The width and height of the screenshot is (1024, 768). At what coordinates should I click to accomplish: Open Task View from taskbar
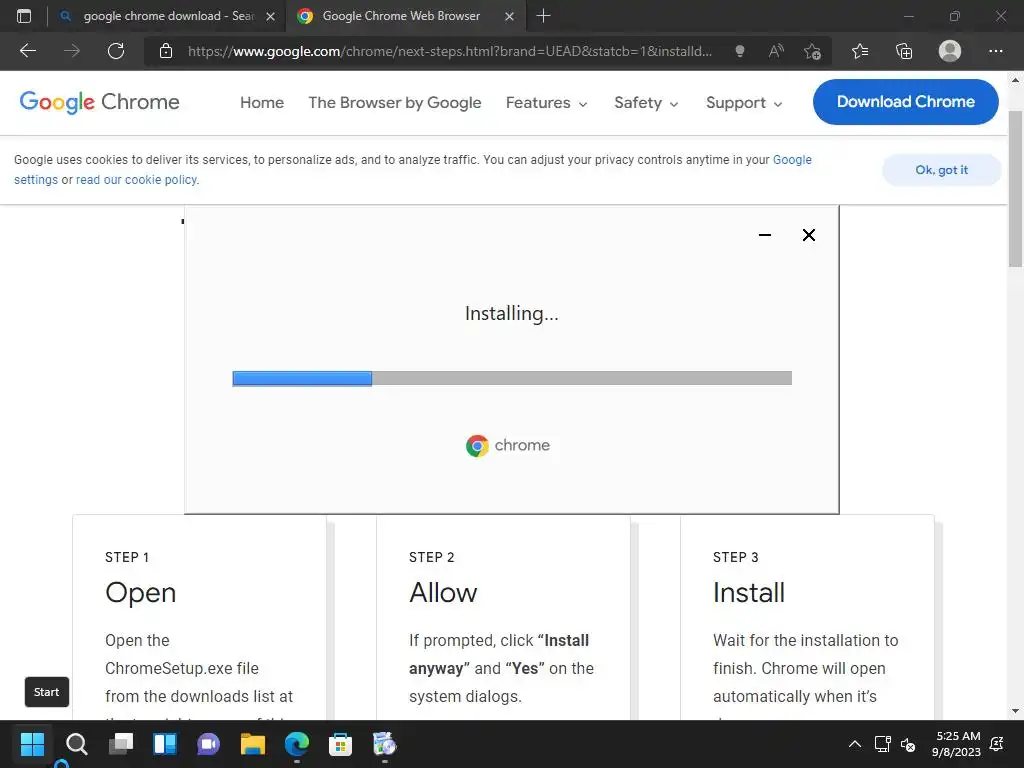point(121,744)
